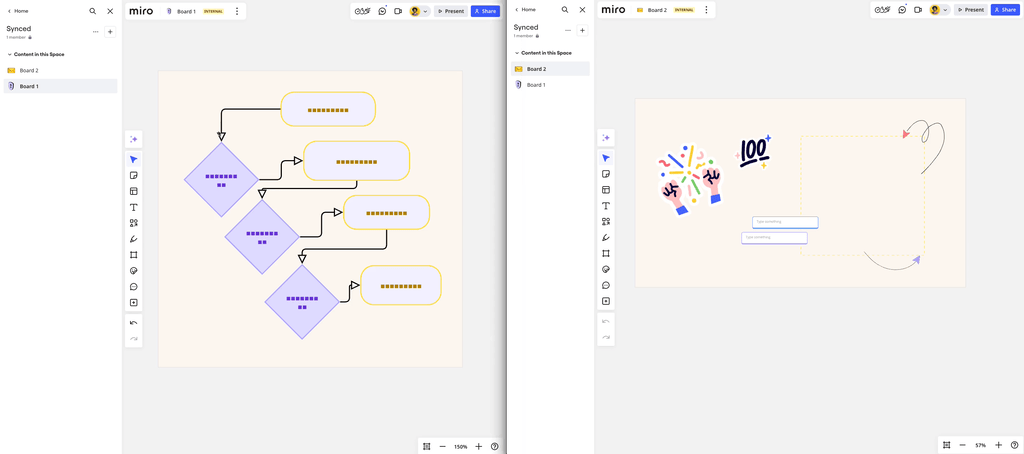
Task: Open Board 2 from the left window sidebar
Action: tap(29, 71)
